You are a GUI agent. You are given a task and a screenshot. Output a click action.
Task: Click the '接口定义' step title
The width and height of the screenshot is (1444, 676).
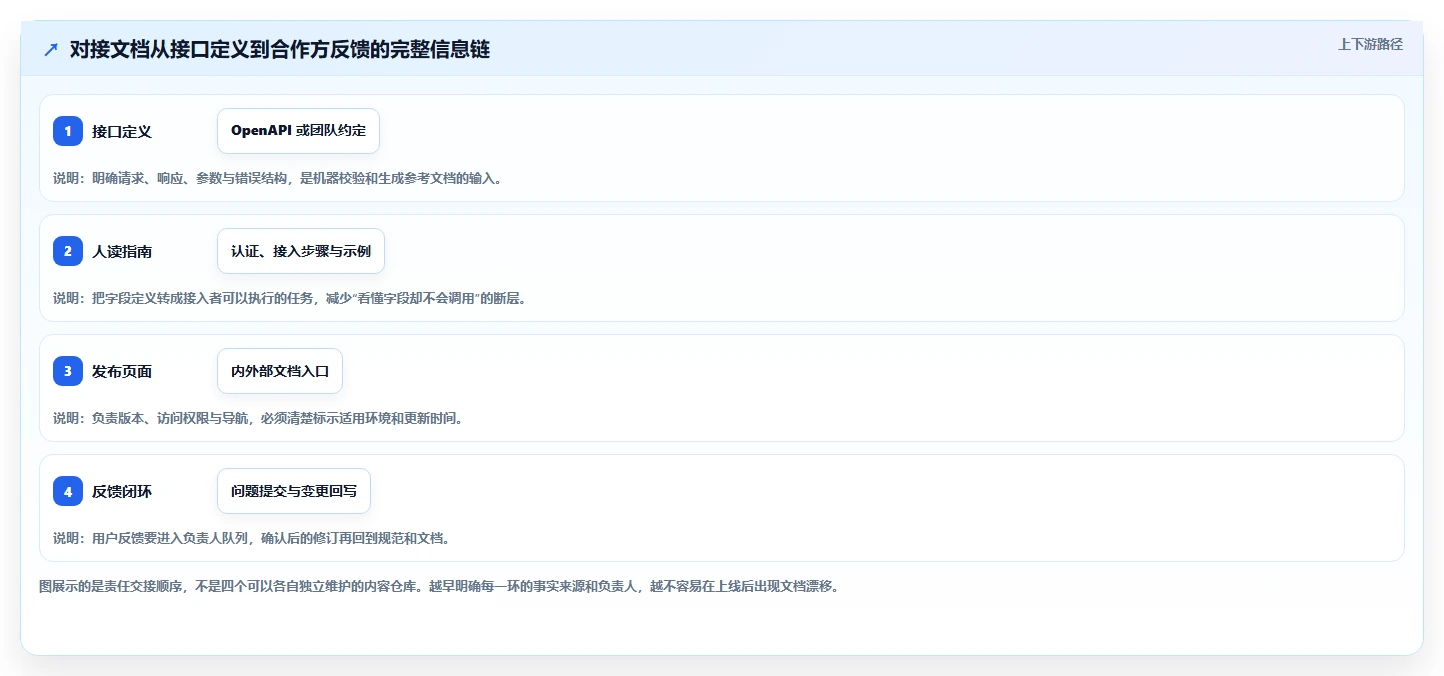click(x=122, y=131)
